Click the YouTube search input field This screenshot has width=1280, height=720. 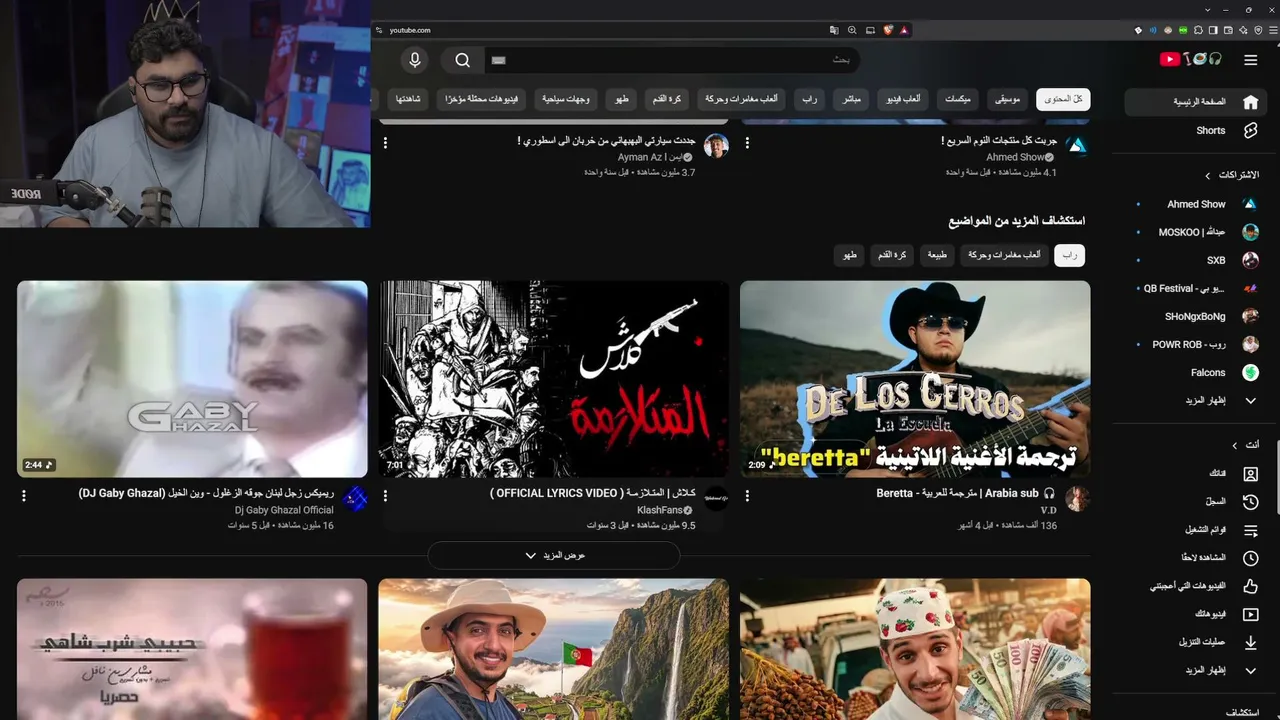672,60
